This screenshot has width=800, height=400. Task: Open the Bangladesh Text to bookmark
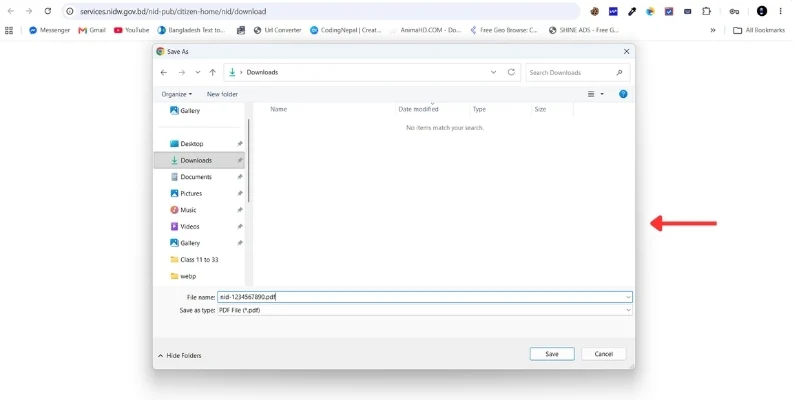point(191,30)
